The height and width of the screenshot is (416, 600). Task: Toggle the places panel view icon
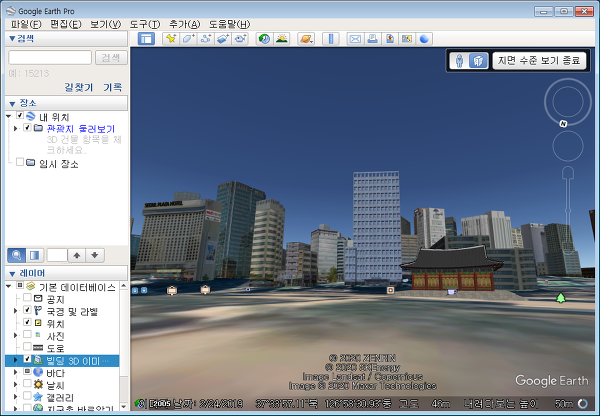[34, 255]
